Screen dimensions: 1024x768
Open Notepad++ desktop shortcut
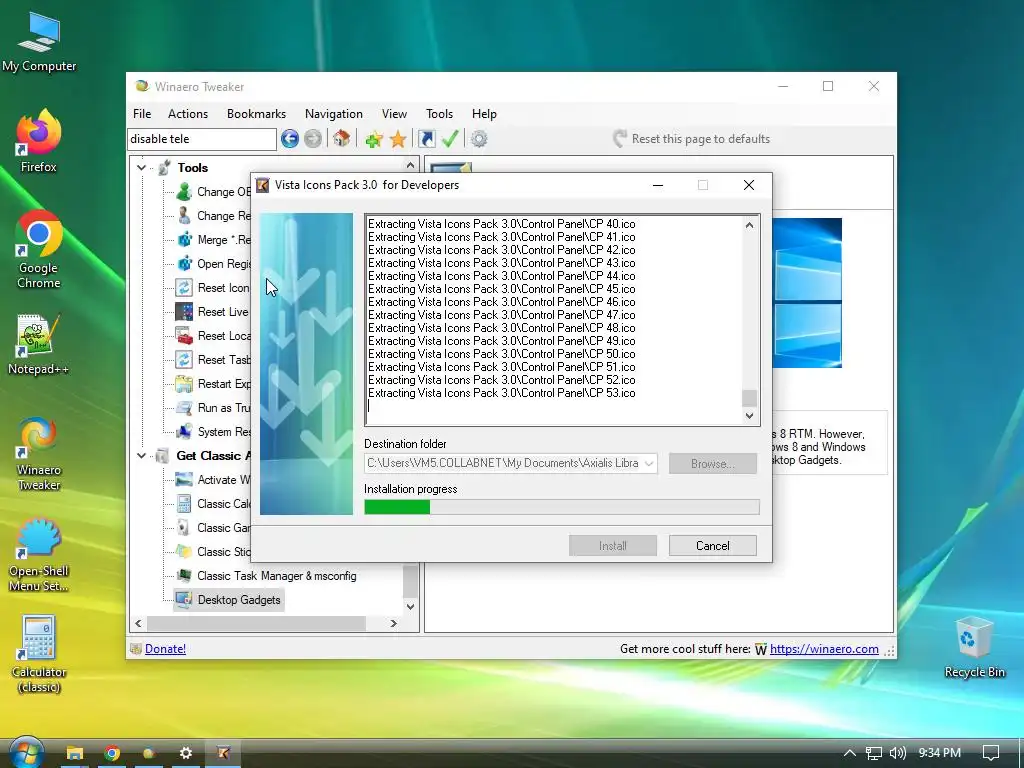point(39,345)
